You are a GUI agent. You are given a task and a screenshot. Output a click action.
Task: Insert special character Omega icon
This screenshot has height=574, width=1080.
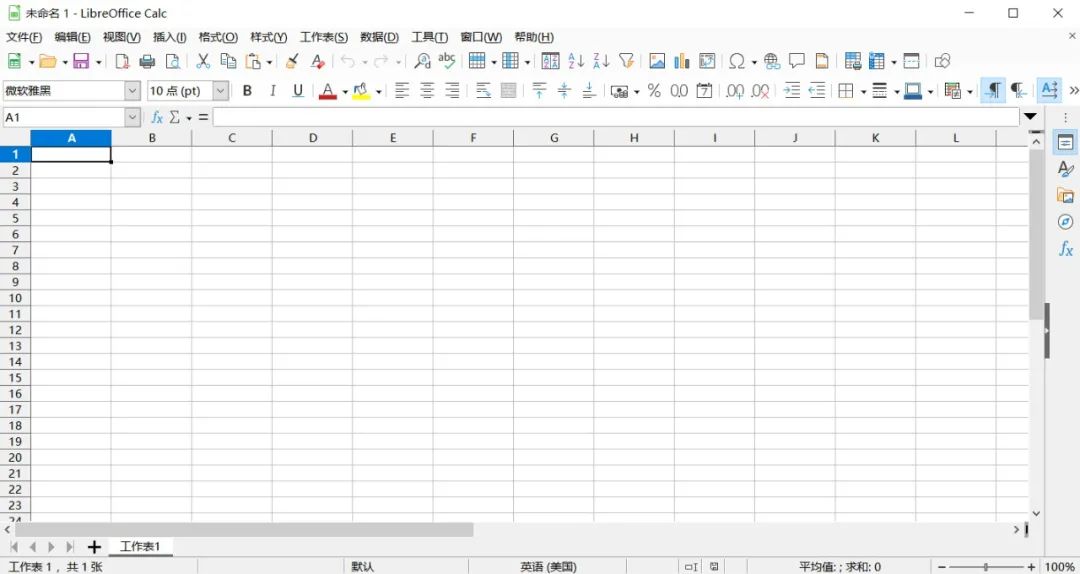pos(737,61)
